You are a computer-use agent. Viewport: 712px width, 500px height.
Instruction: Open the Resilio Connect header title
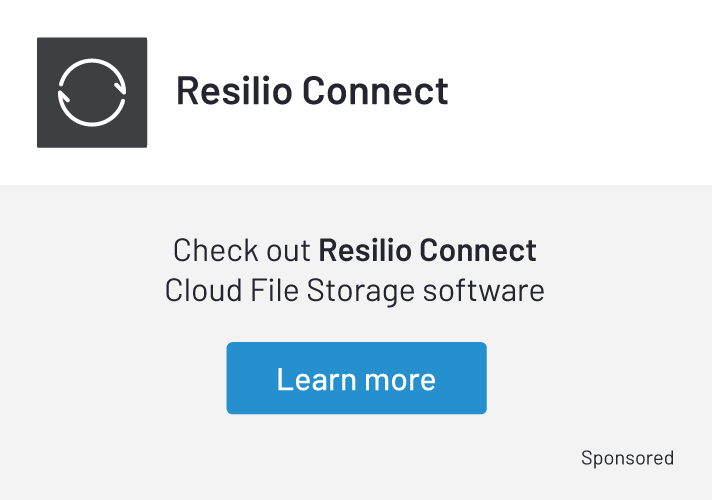click(312, 91)
